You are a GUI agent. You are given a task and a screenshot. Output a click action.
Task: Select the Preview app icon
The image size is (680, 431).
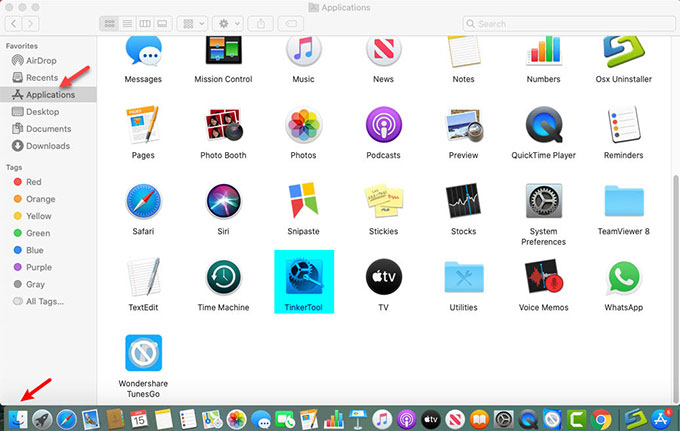pyautogui.click(x=464, y=125)
